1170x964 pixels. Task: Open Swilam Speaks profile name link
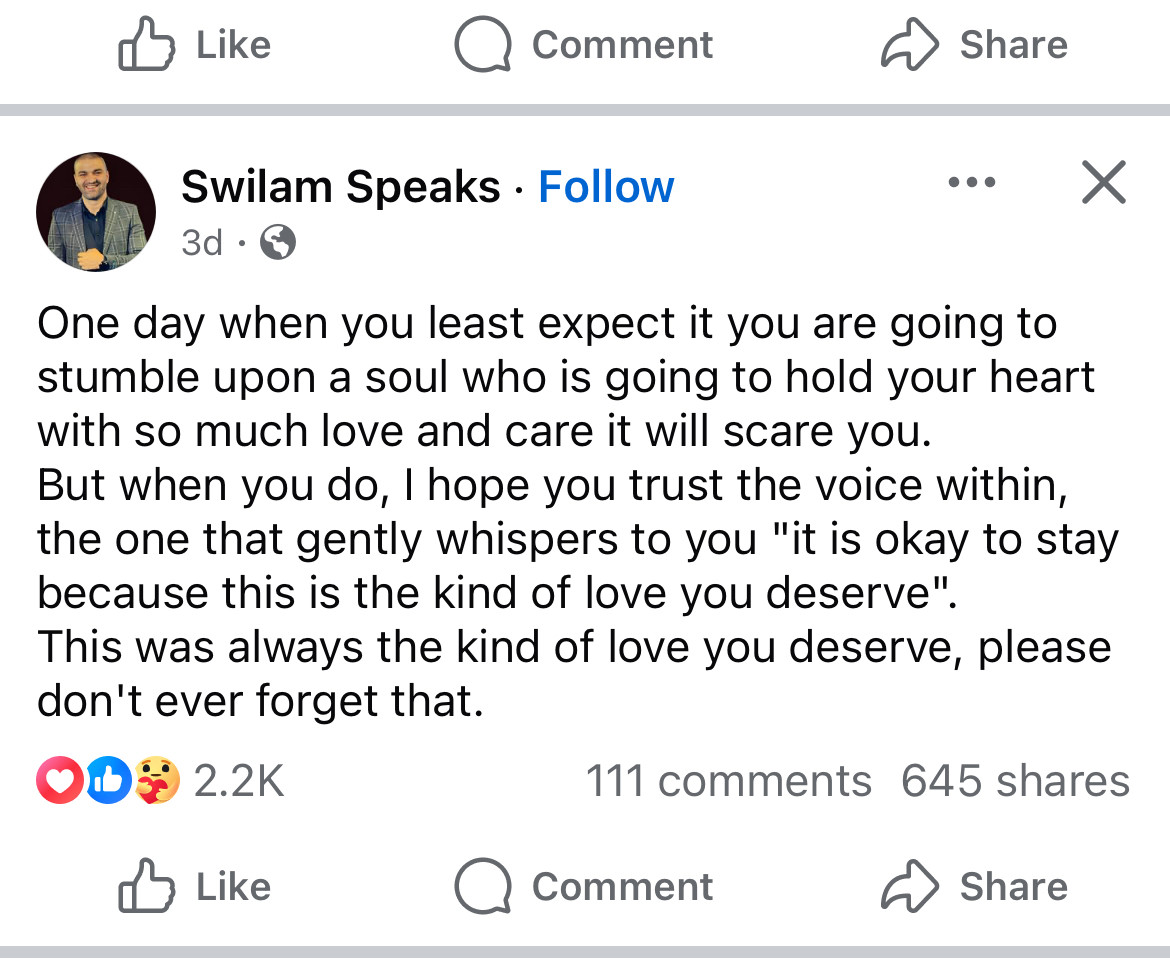click(x=340, y=187)
